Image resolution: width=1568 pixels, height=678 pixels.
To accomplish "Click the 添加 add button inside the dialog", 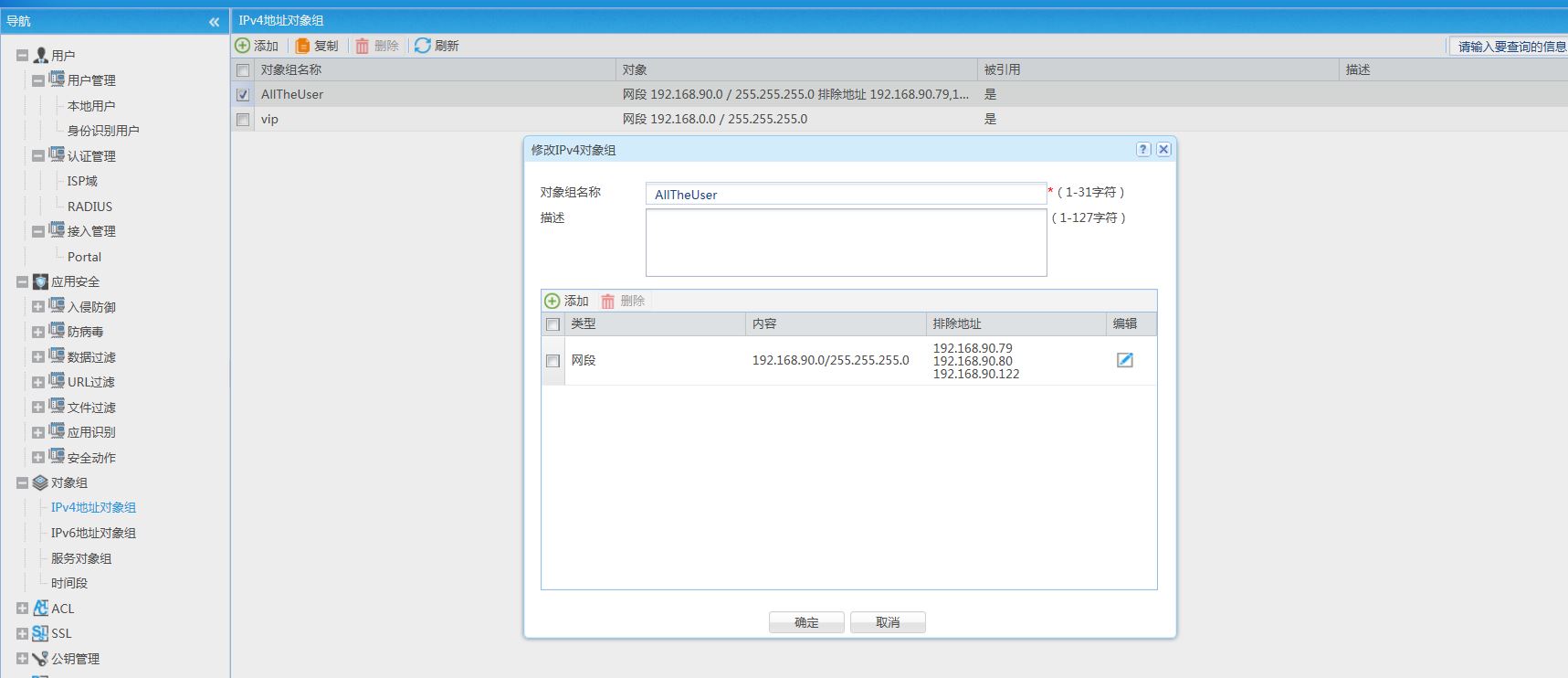I will (566, 301).
